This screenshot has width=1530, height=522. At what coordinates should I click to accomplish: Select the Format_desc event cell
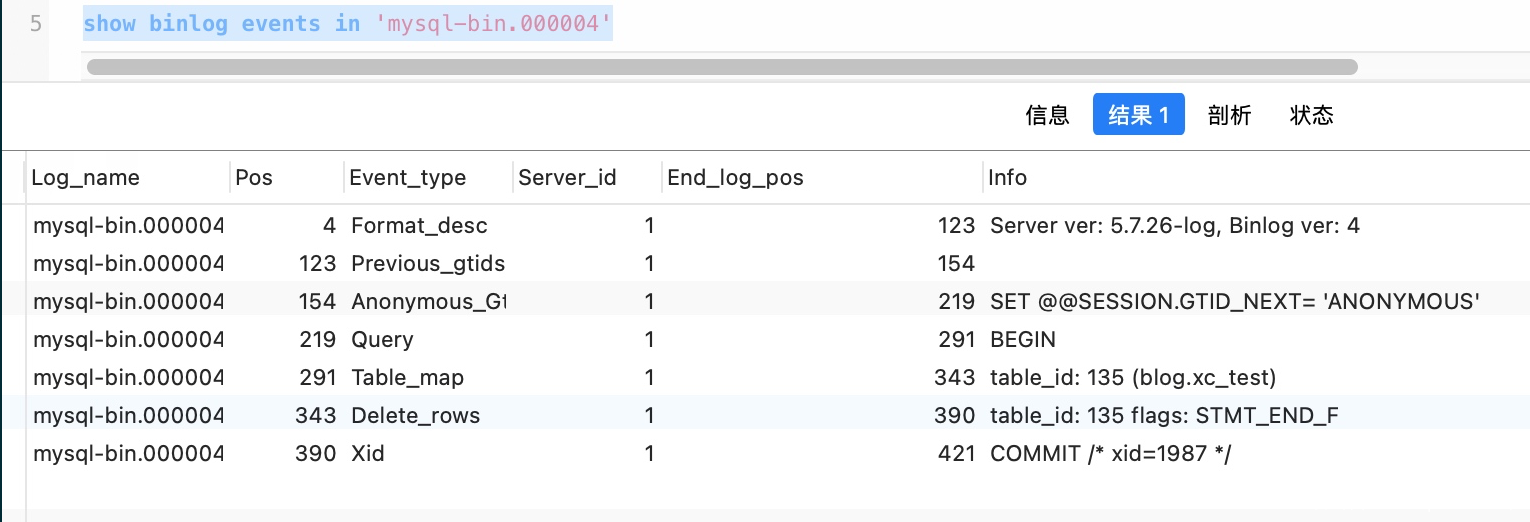[419, 226]
